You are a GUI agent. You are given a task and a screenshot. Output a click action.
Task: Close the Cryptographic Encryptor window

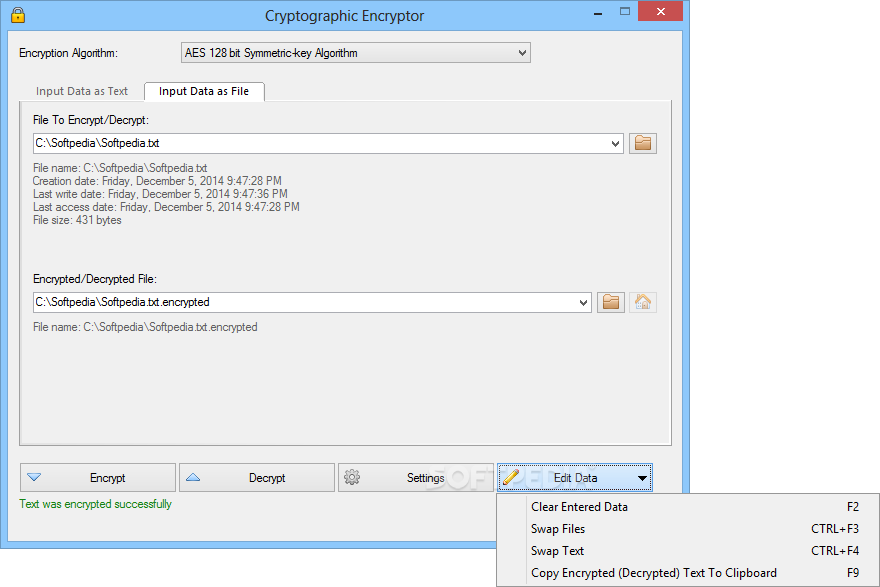coord(661,12)
